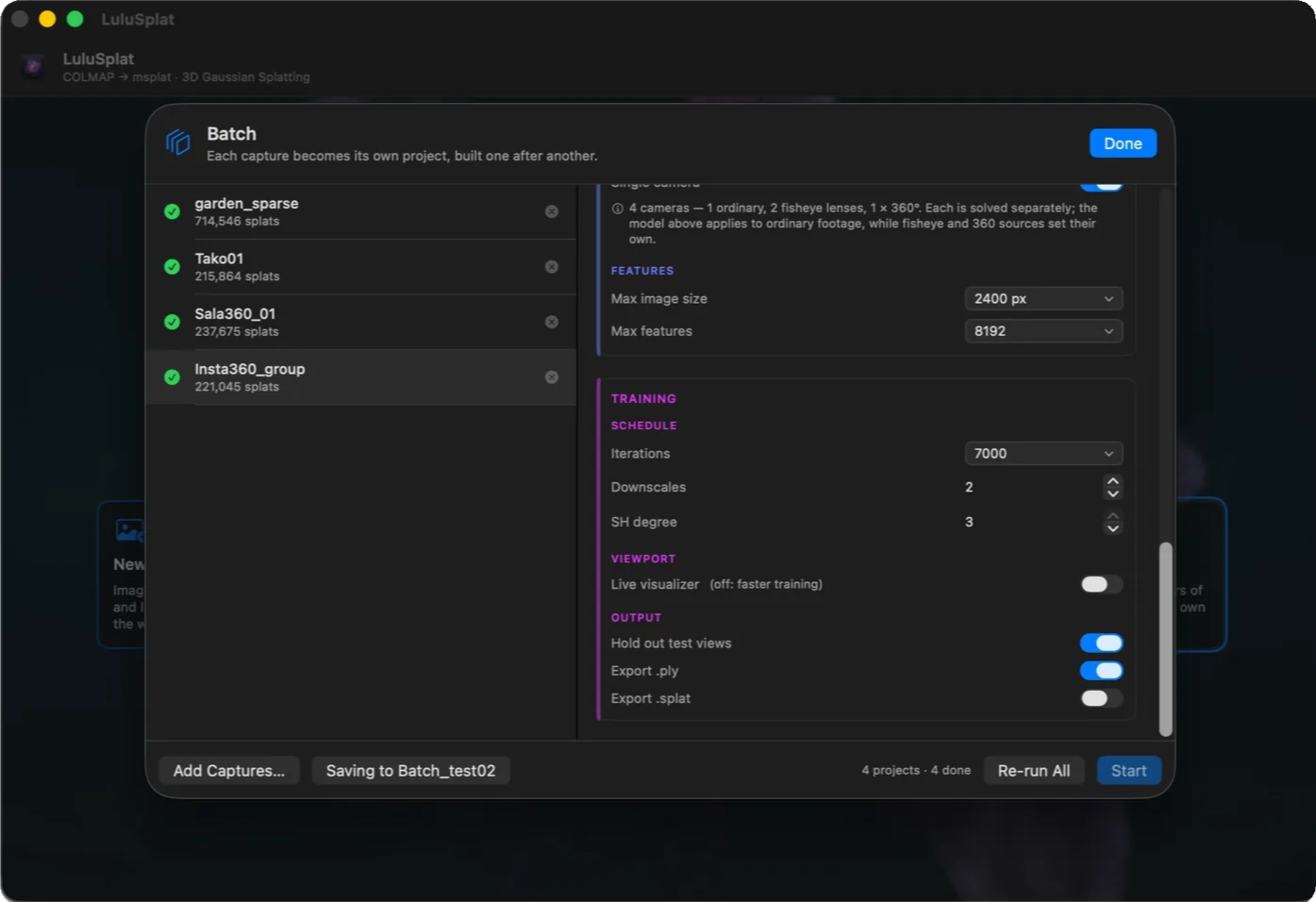Image resolution: width=1316 pixels, height=902 pixels.
Task: Click the info icon beside the cameras note
Action: coord(618,209)
